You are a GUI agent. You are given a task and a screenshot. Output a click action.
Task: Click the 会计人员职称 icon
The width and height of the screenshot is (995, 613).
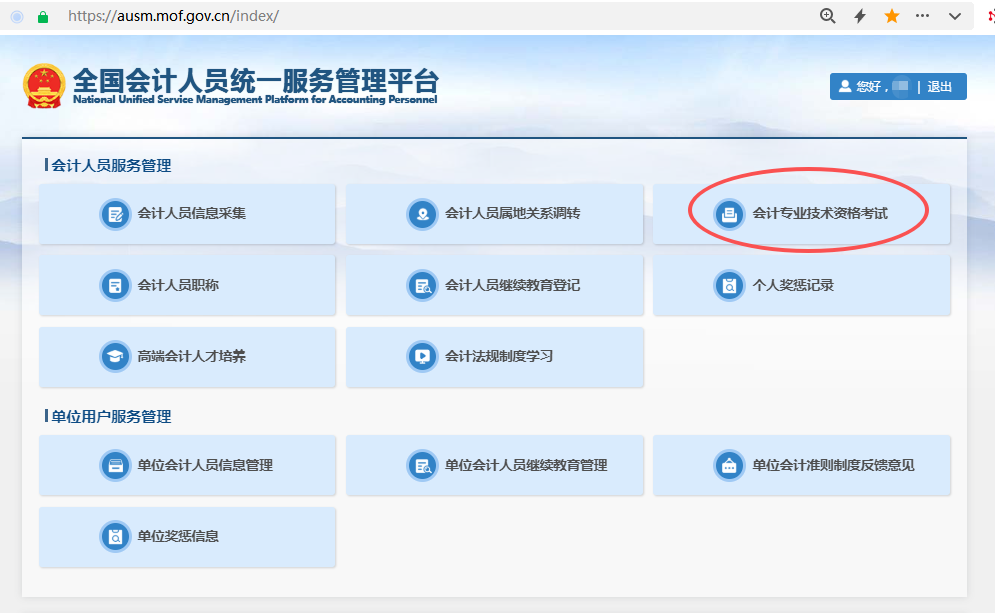[114, 285]
